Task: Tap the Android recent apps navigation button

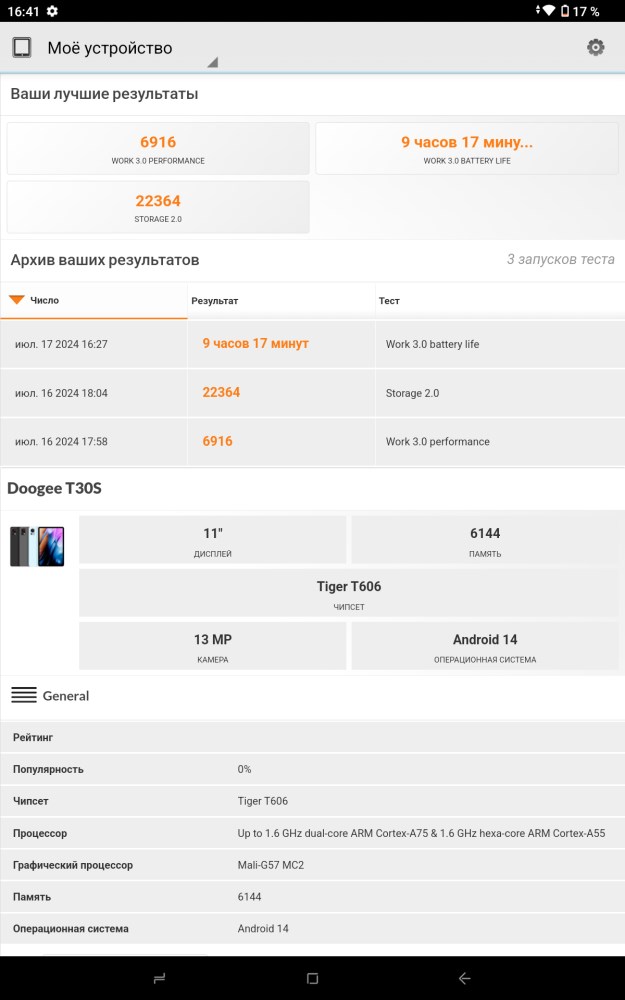Action: pyautogui.click(x=159, y=978)
